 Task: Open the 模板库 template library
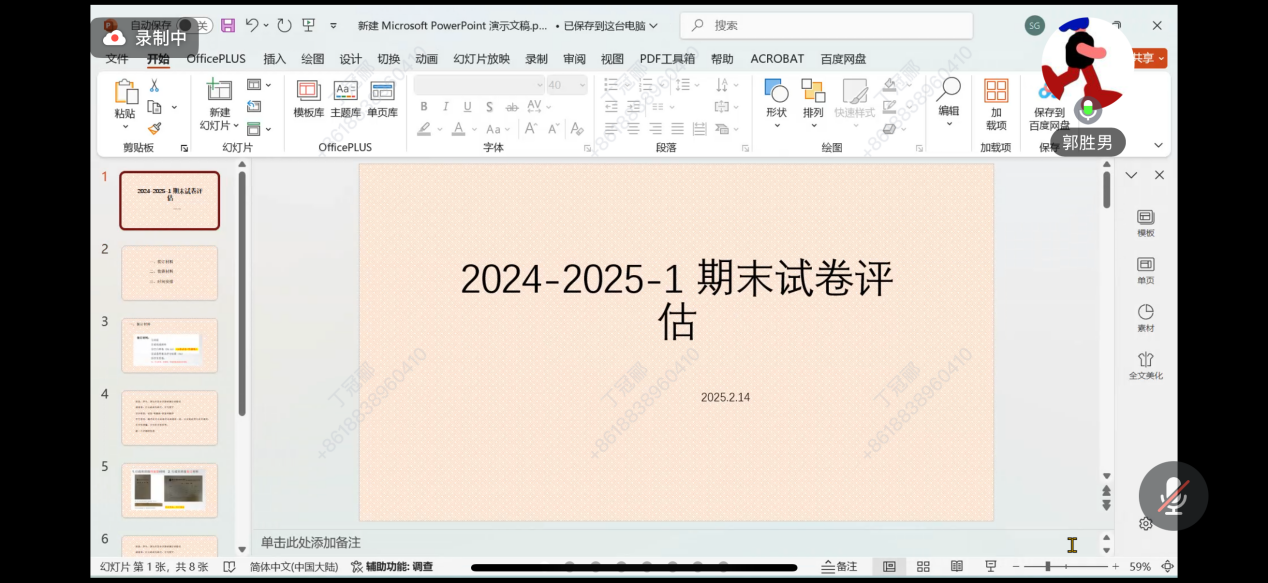pos(308,99)
